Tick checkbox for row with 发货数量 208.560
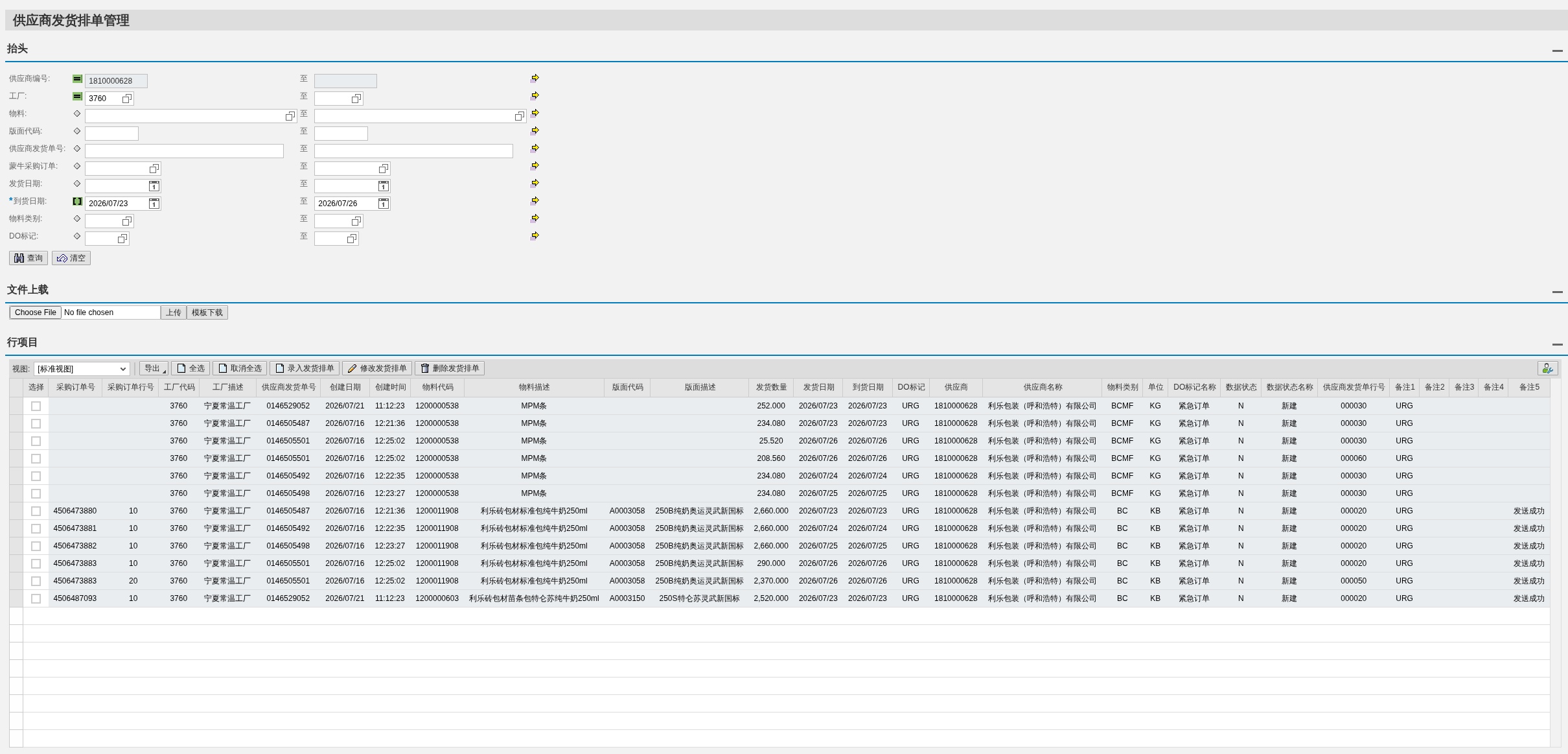 point(36,459)
